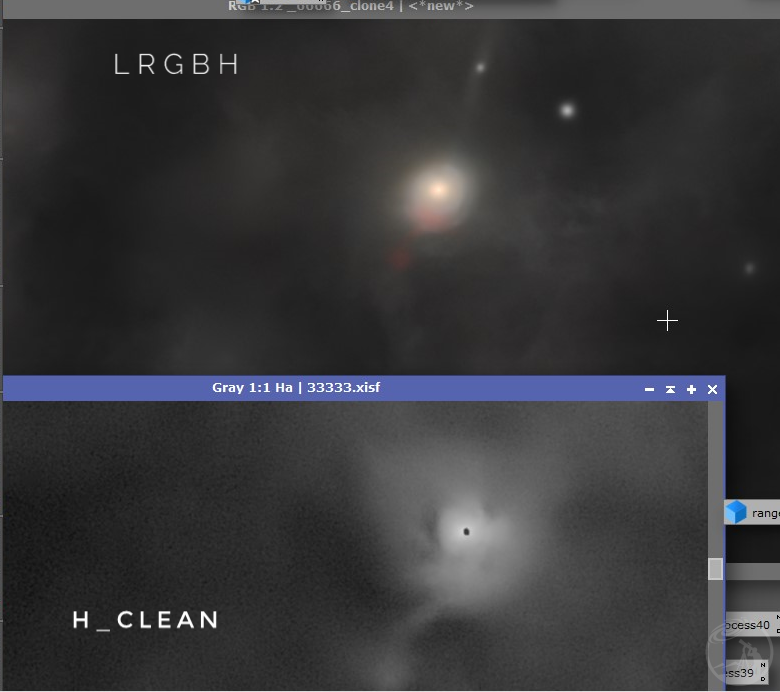Click the Ha window vertical scrollbar thumb

[715, 569]
